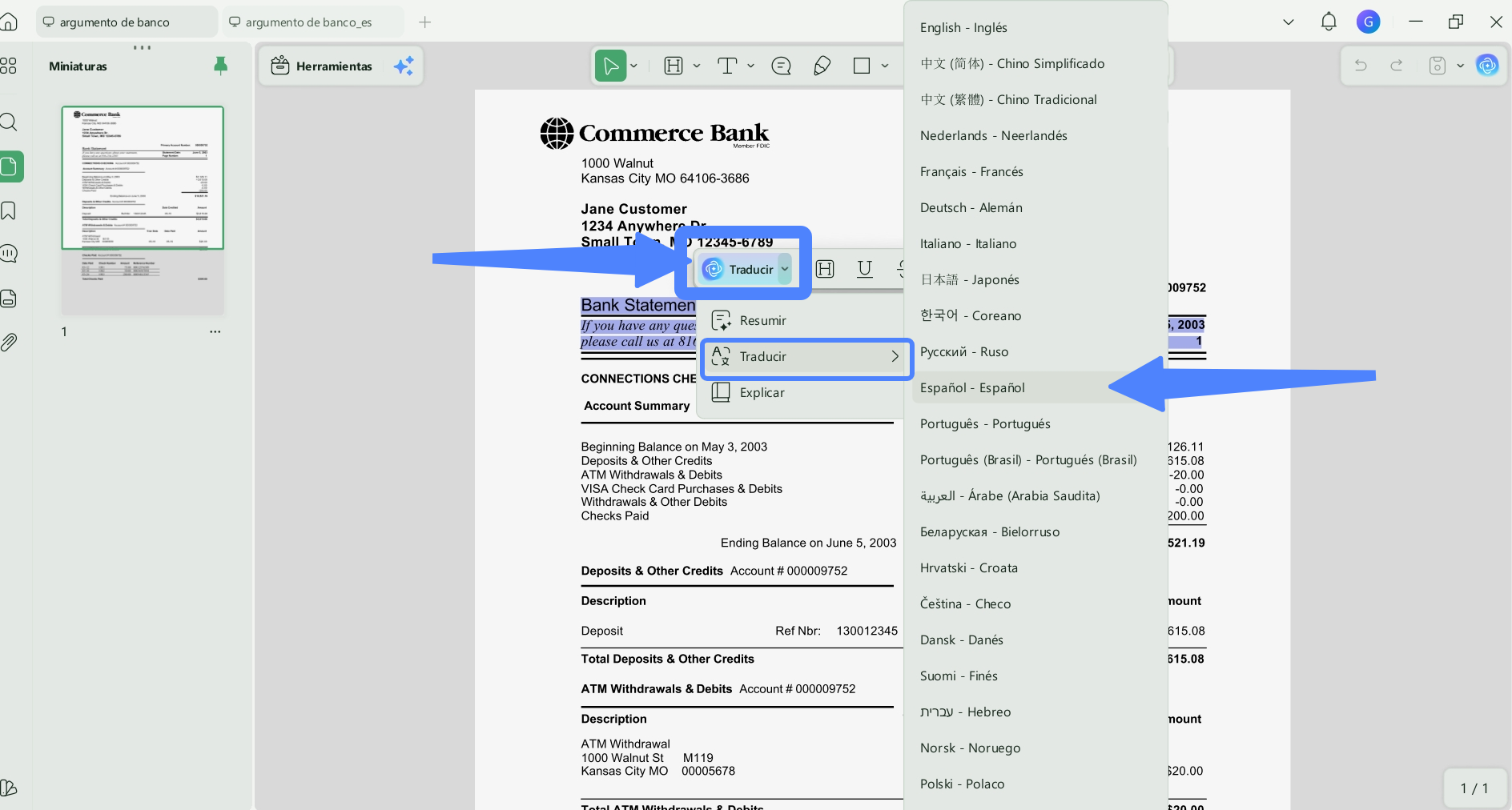Expand the save options dropdown arrow

tap(1460, 66)
